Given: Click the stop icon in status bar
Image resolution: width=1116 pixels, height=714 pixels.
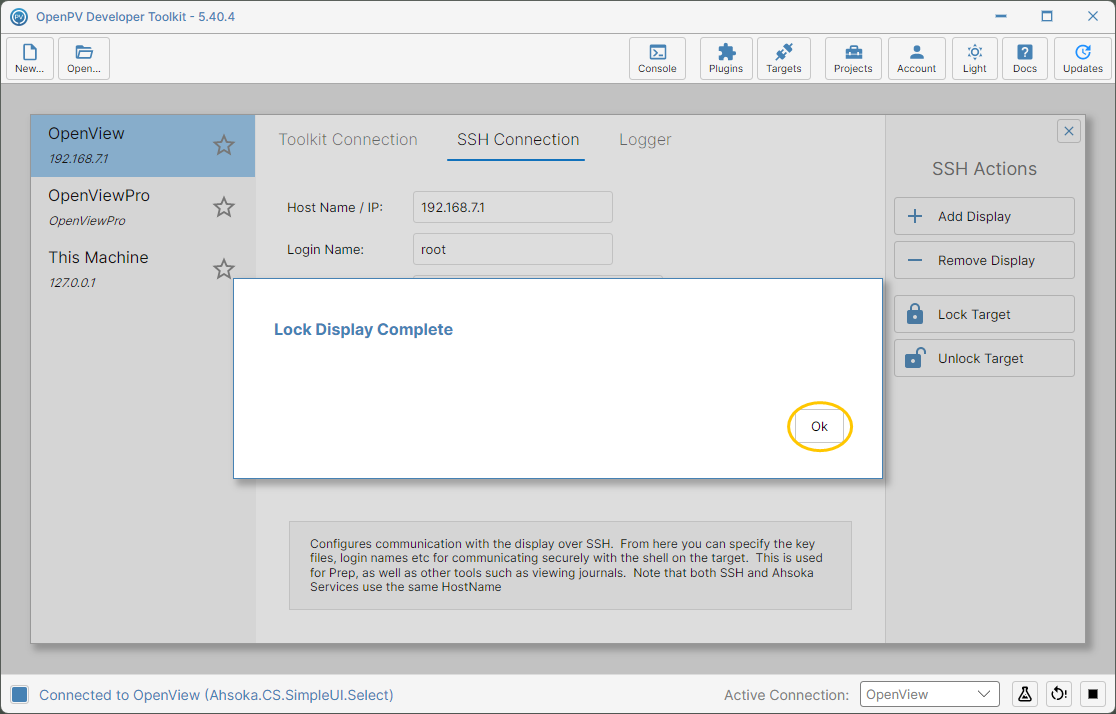Looking at the screenshot, I should pyautogui.click(x=1093, y=694).
